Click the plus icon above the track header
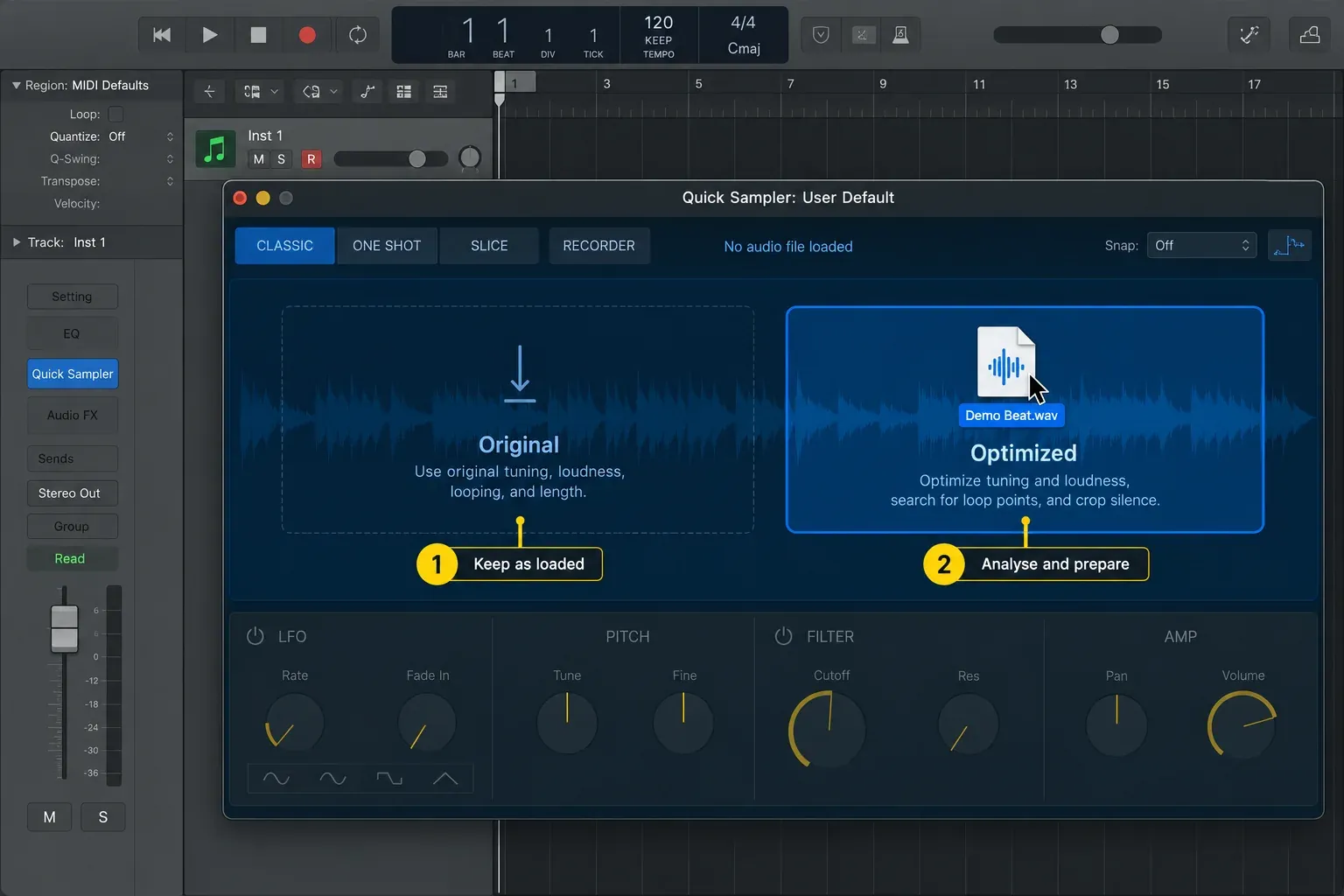The height and width of the screenshot is (896, 1344). pyautogui.click(x=209, y=92)
